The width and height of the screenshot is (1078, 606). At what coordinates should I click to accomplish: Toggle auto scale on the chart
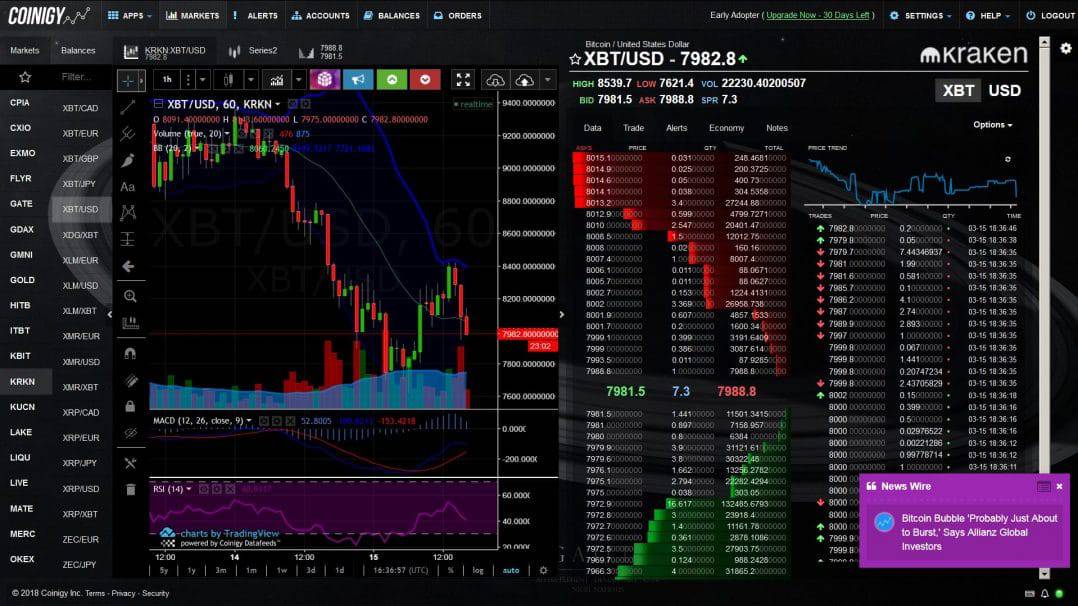pos(511,570)
